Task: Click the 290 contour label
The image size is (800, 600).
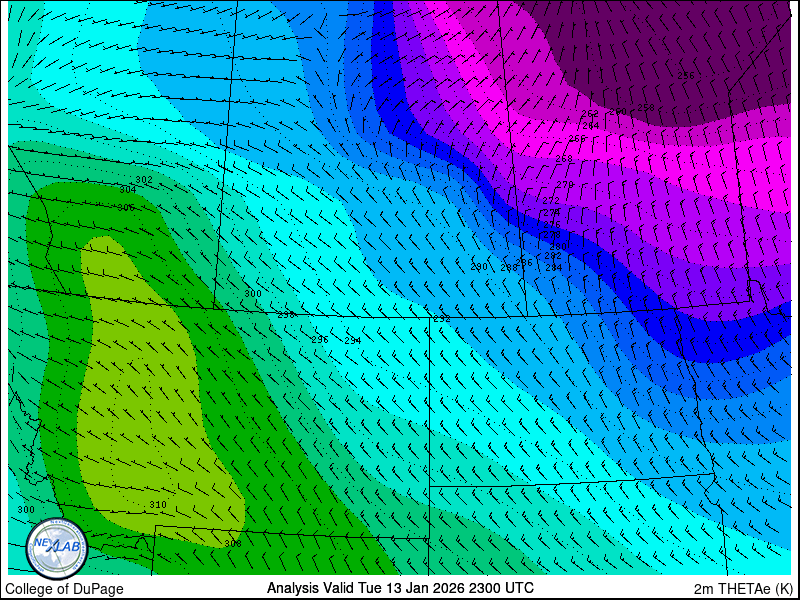Action: (x=479, y=267)
